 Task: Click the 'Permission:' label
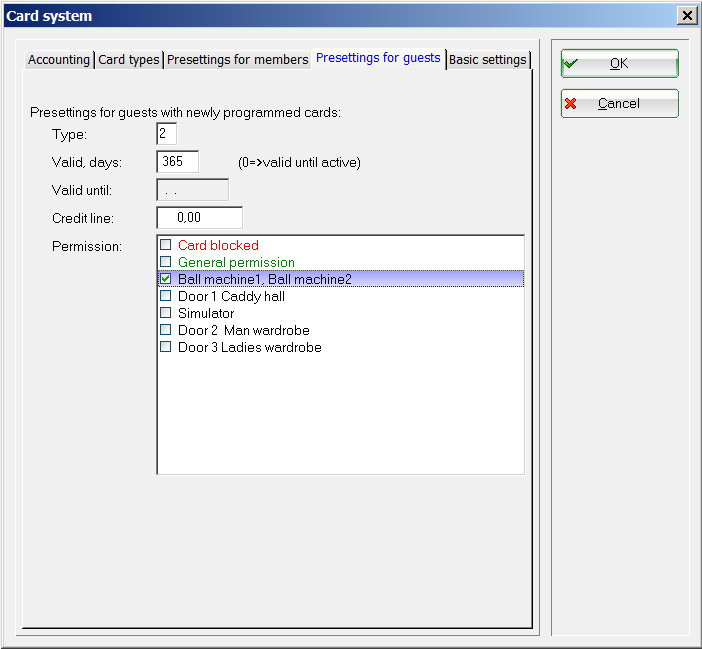pyautogui.click(x=87, y=246)
